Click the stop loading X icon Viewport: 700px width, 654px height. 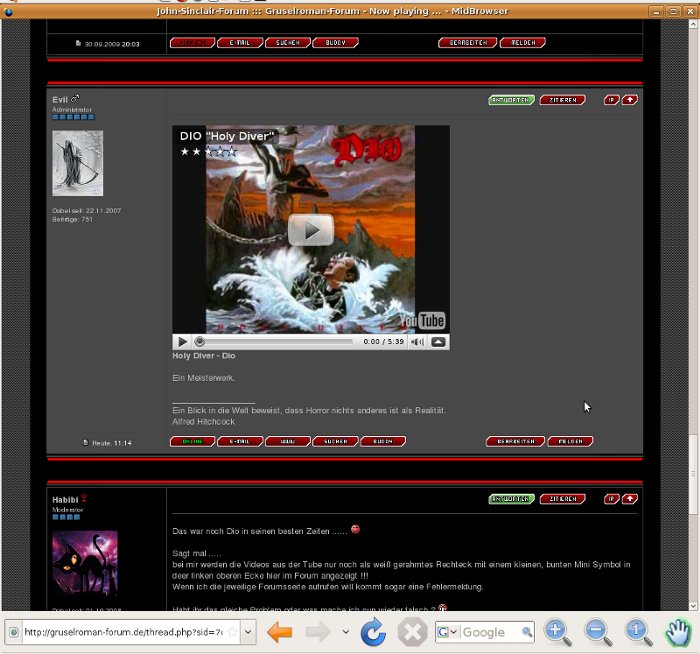tap(412, 632)
